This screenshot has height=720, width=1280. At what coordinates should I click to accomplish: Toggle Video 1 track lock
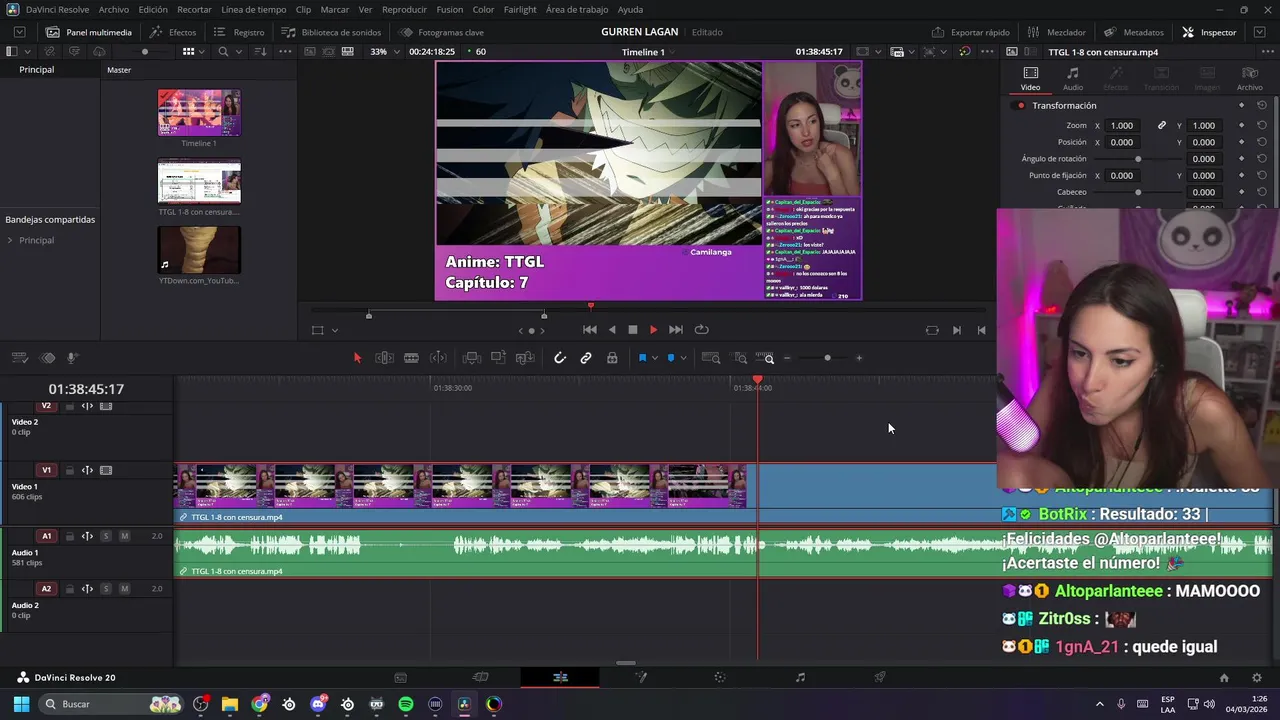pyautogui.click(x=69, y=470)
